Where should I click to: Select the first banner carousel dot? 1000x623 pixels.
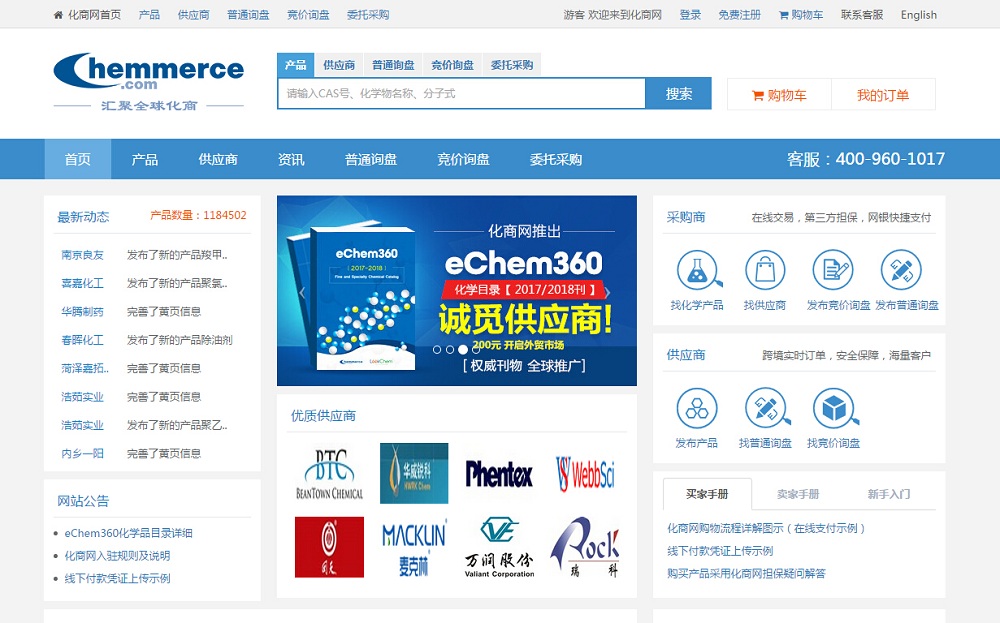tap(437, 349)
